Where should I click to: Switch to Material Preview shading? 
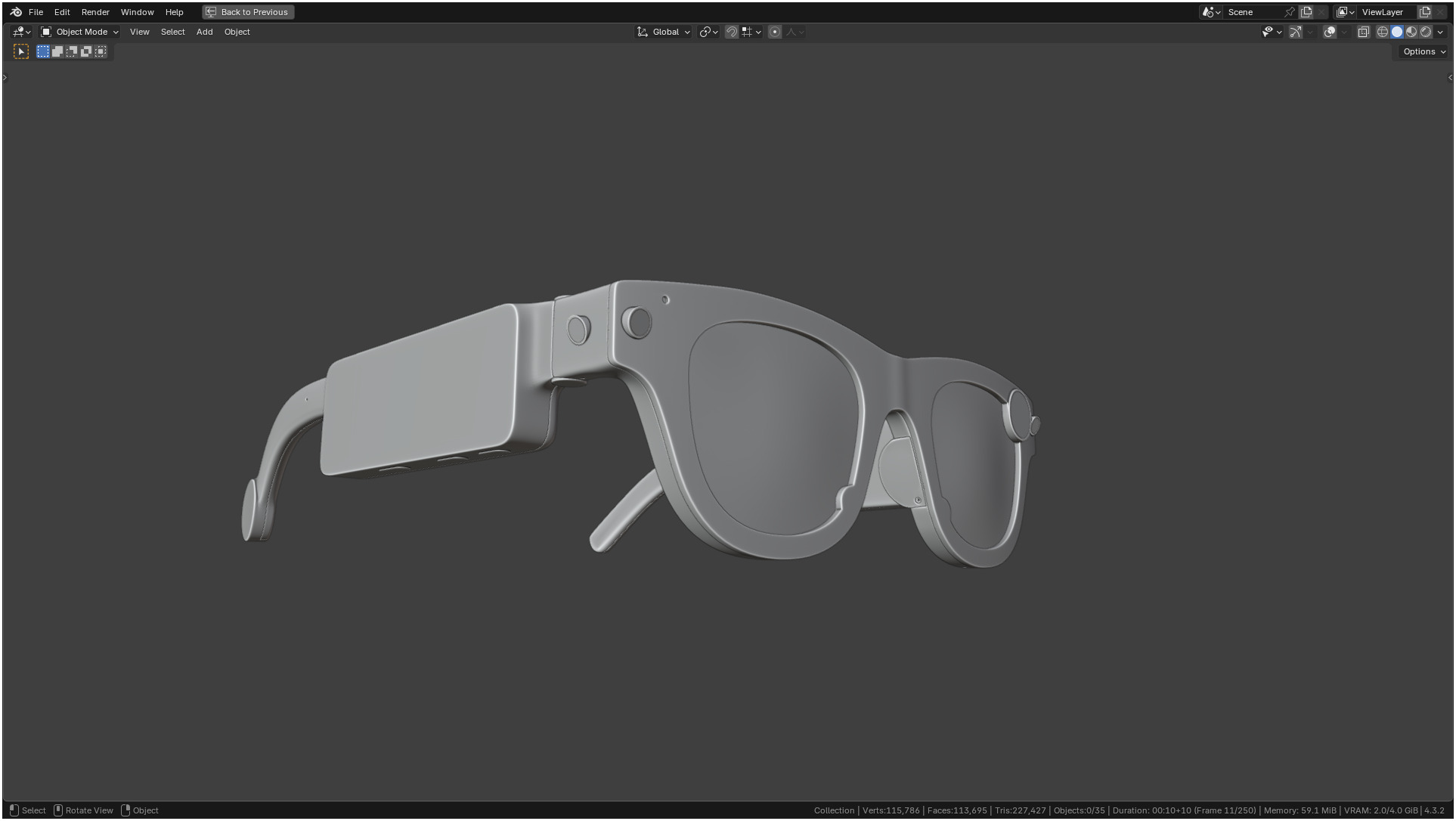pyautogui.click(x=1411, y=32)
